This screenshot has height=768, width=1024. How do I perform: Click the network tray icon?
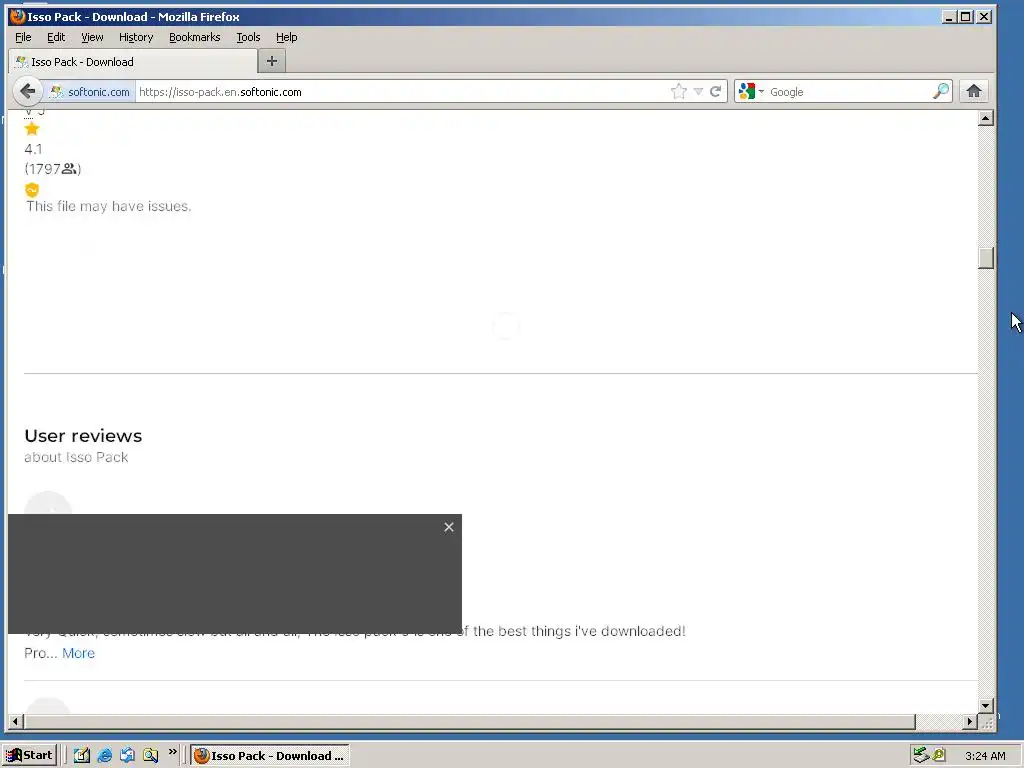921,755
